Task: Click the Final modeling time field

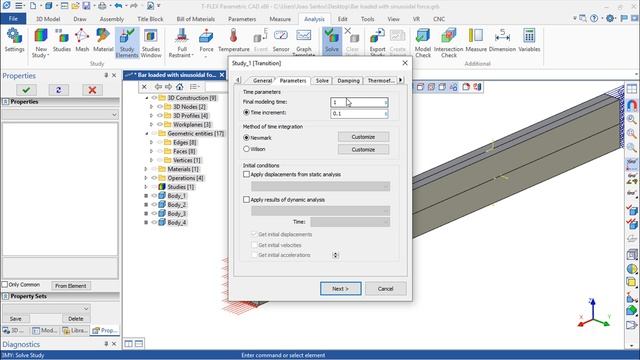Action: pyautogui.click(x=359, y=102)
